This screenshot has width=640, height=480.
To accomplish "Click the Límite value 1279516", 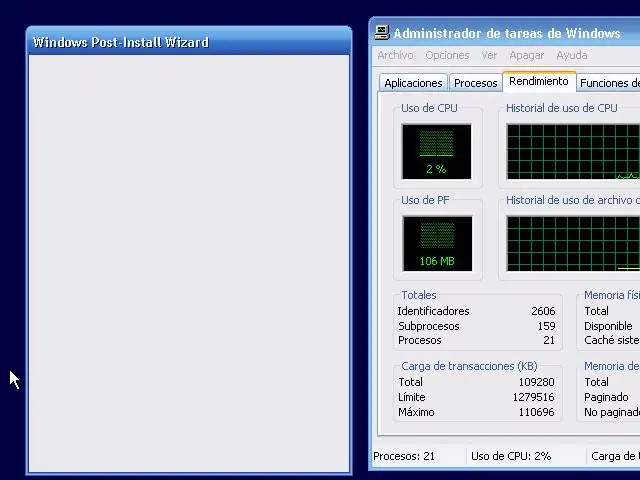I will pyautogui.click(x=533, y=397).
